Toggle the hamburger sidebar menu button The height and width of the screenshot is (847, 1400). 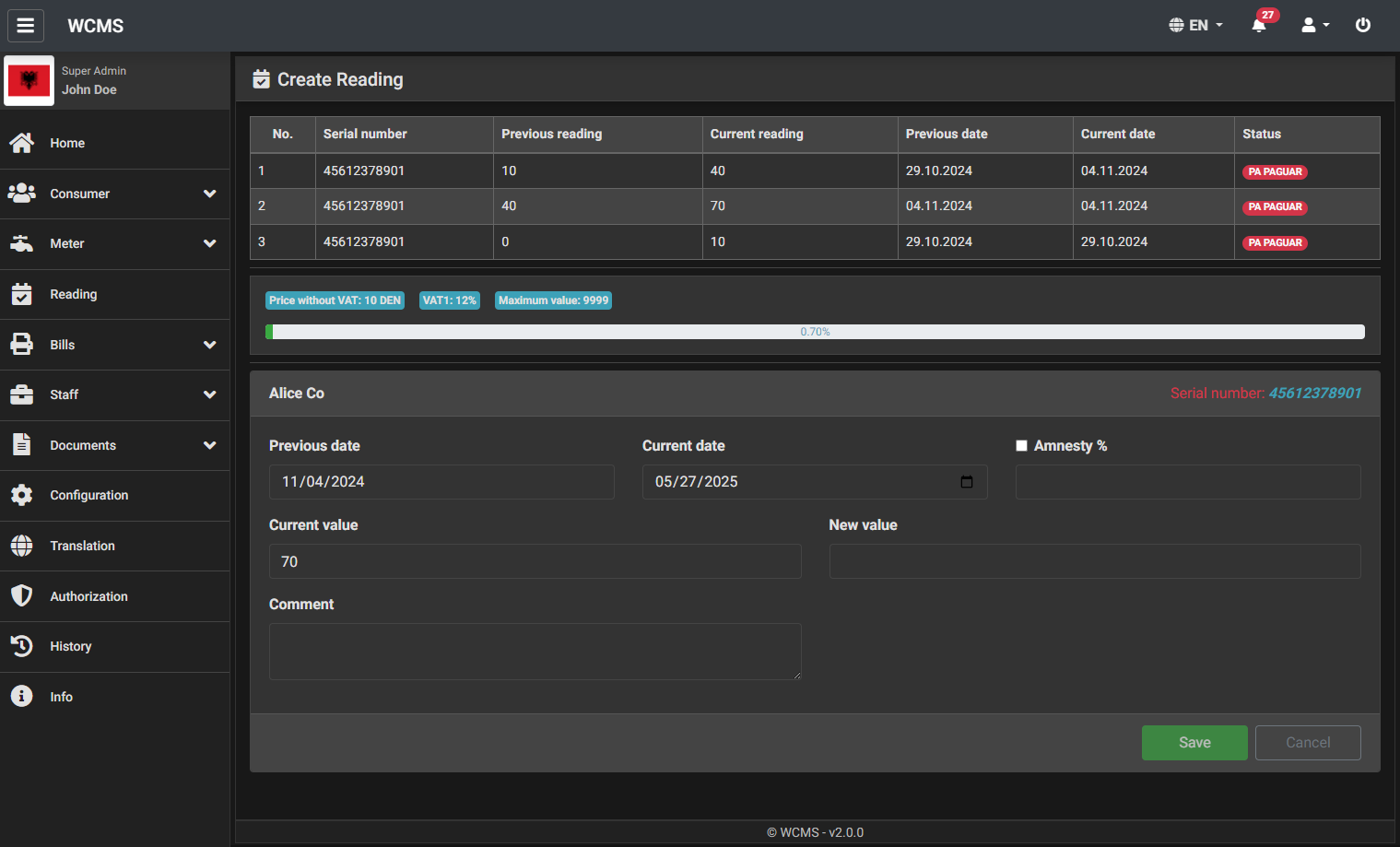coord(26,26)
